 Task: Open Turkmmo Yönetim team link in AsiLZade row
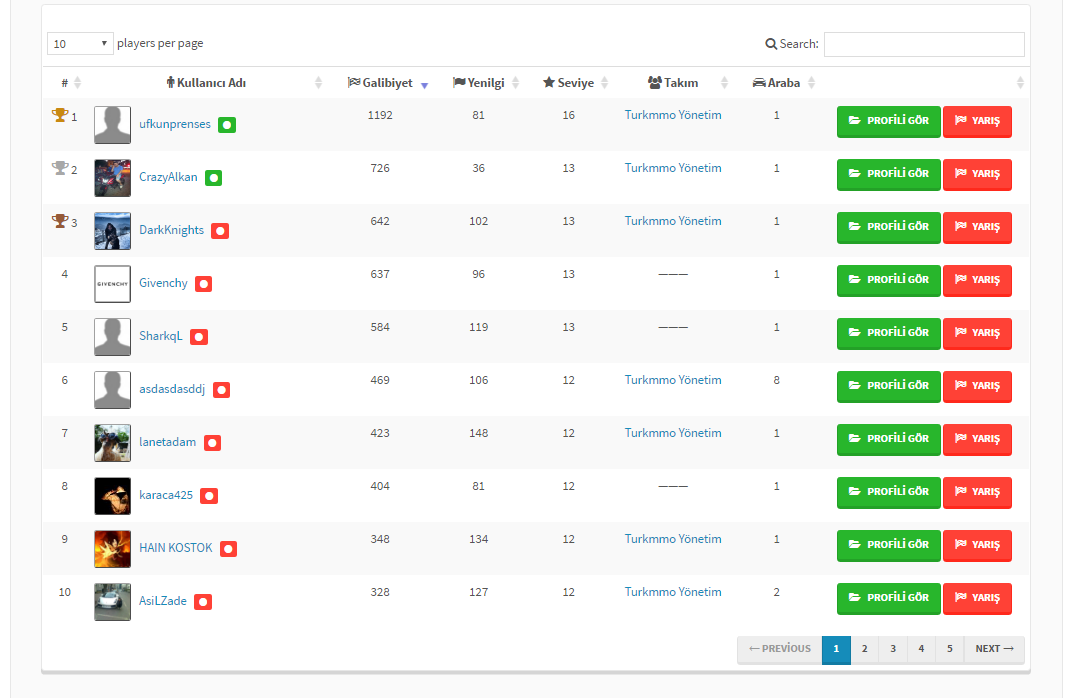tap(673, 592)
